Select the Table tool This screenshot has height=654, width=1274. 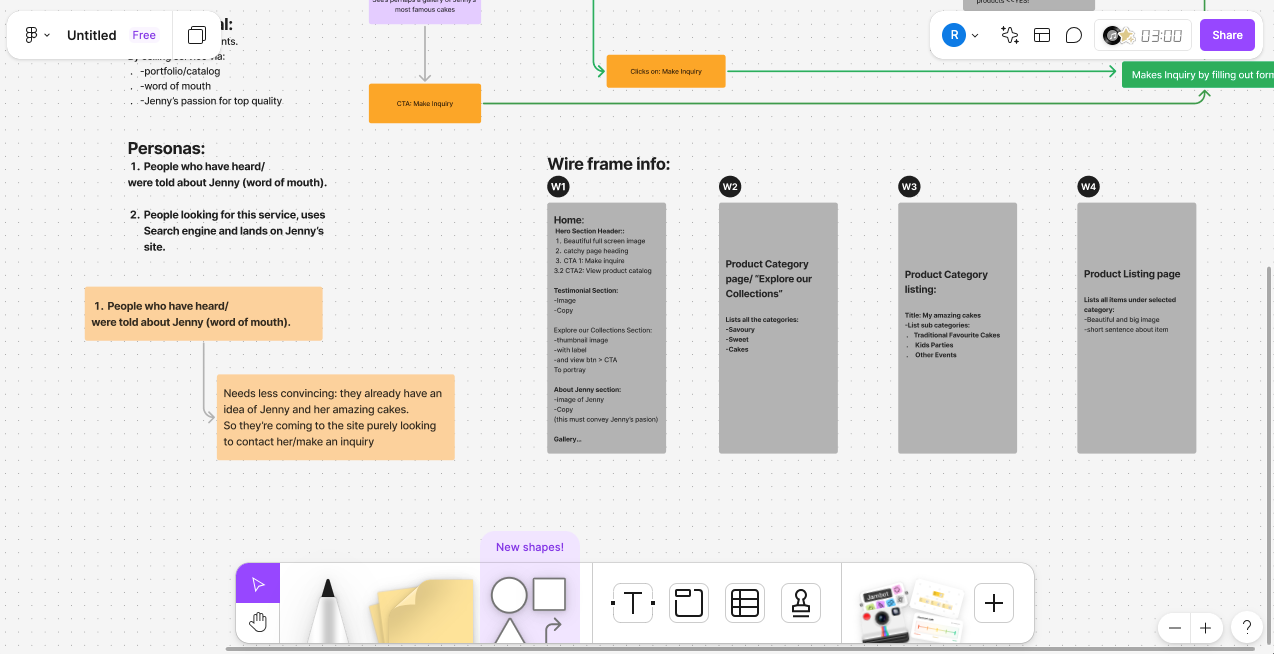pyautogui.click(x=745, y=603)
